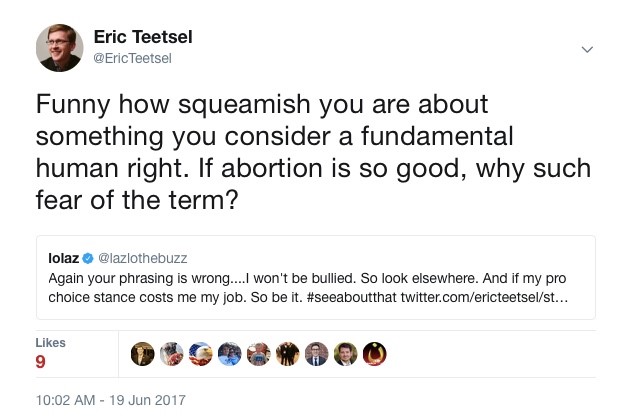
Task: Open Eric Teetsel's profile picture
Action: coord(60,47)
